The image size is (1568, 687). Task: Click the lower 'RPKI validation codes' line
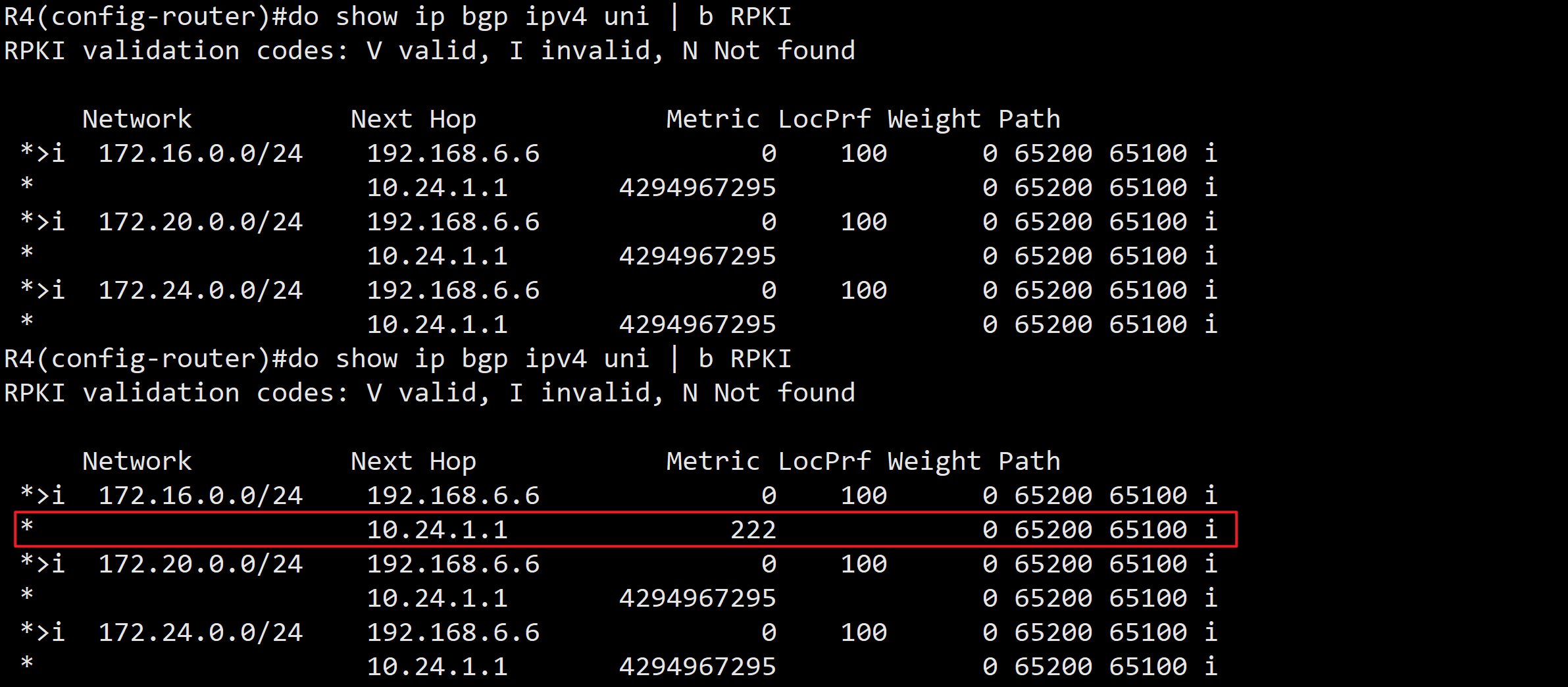[430, 394]
